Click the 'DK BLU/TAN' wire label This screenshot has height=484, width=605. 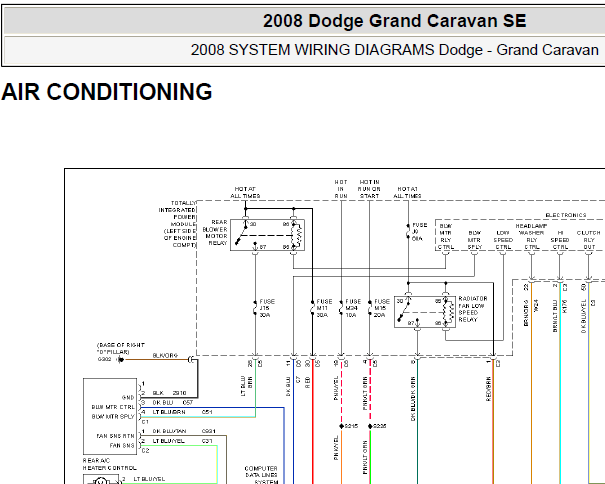(169, 431)
